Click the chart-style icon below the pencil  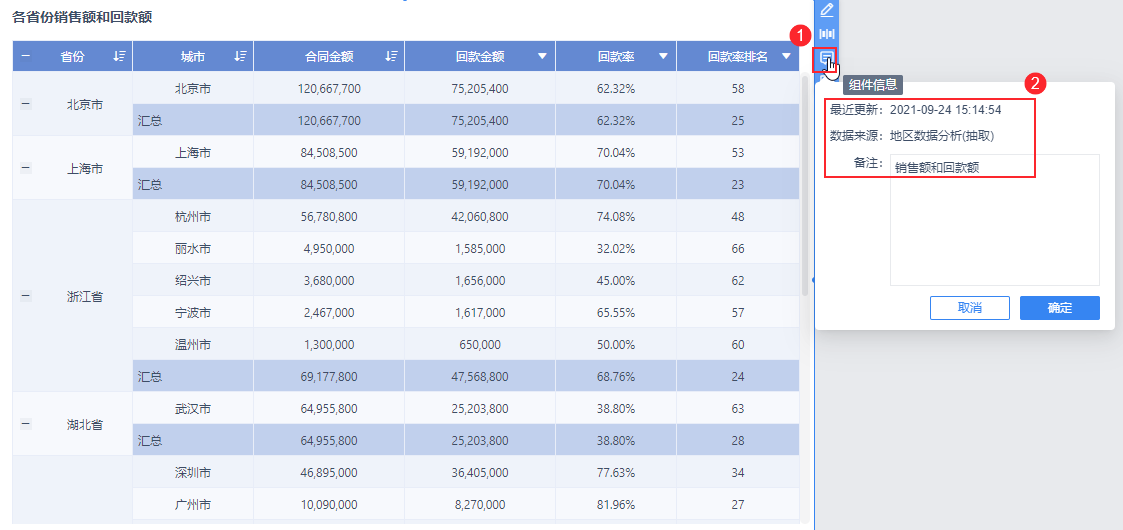click(826, 34)
